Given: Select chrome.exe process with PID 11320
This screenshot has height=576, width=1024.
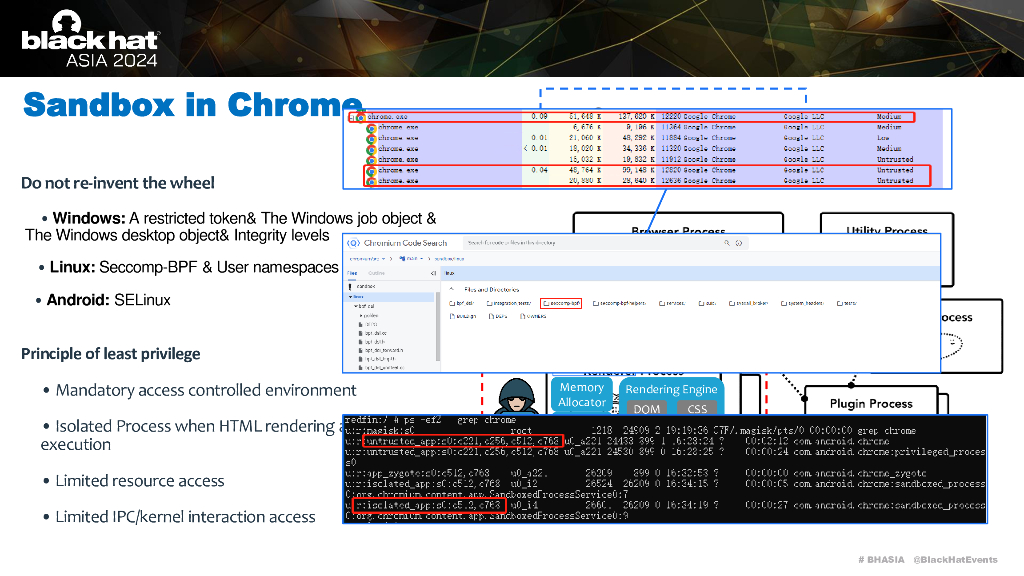Looking at the screenshot, I should click(x=653, y=148).
